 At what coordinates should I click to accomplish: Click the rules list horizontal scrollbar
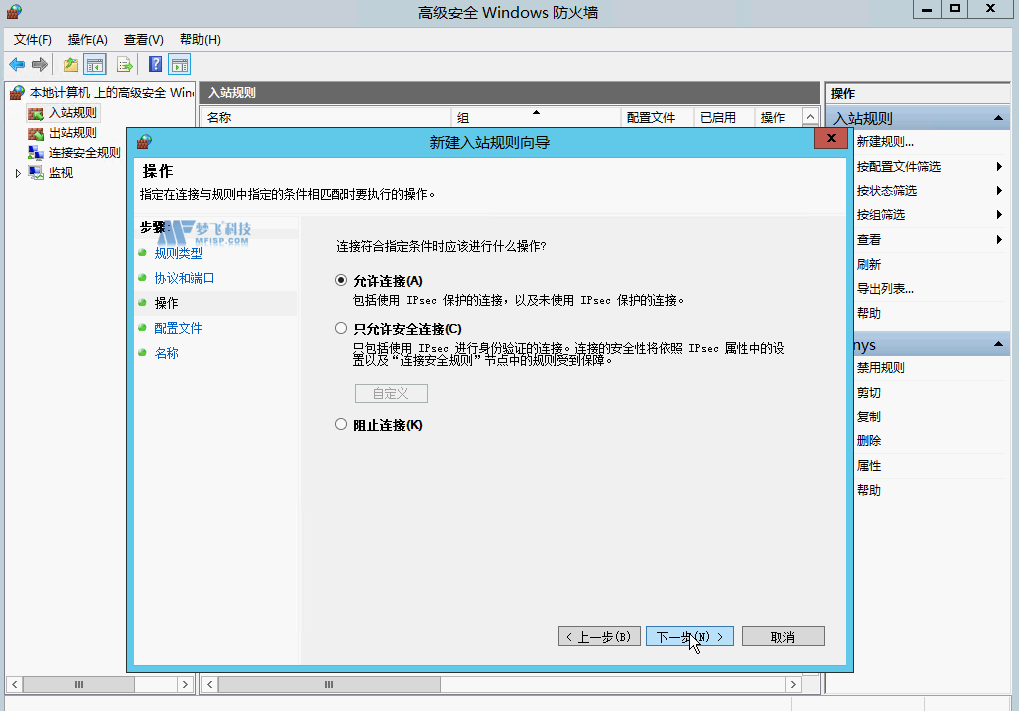(x=500, y=684)
